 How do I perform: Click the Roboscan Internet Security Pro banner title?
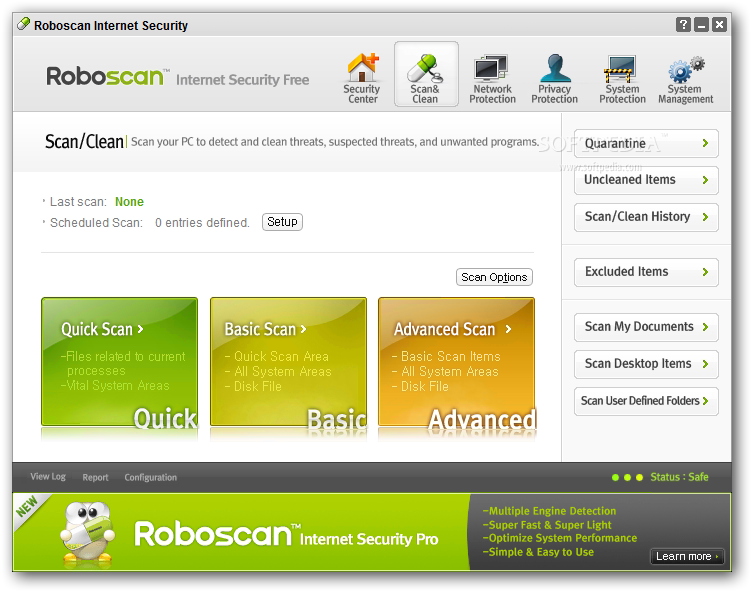(x=286, y=534)
